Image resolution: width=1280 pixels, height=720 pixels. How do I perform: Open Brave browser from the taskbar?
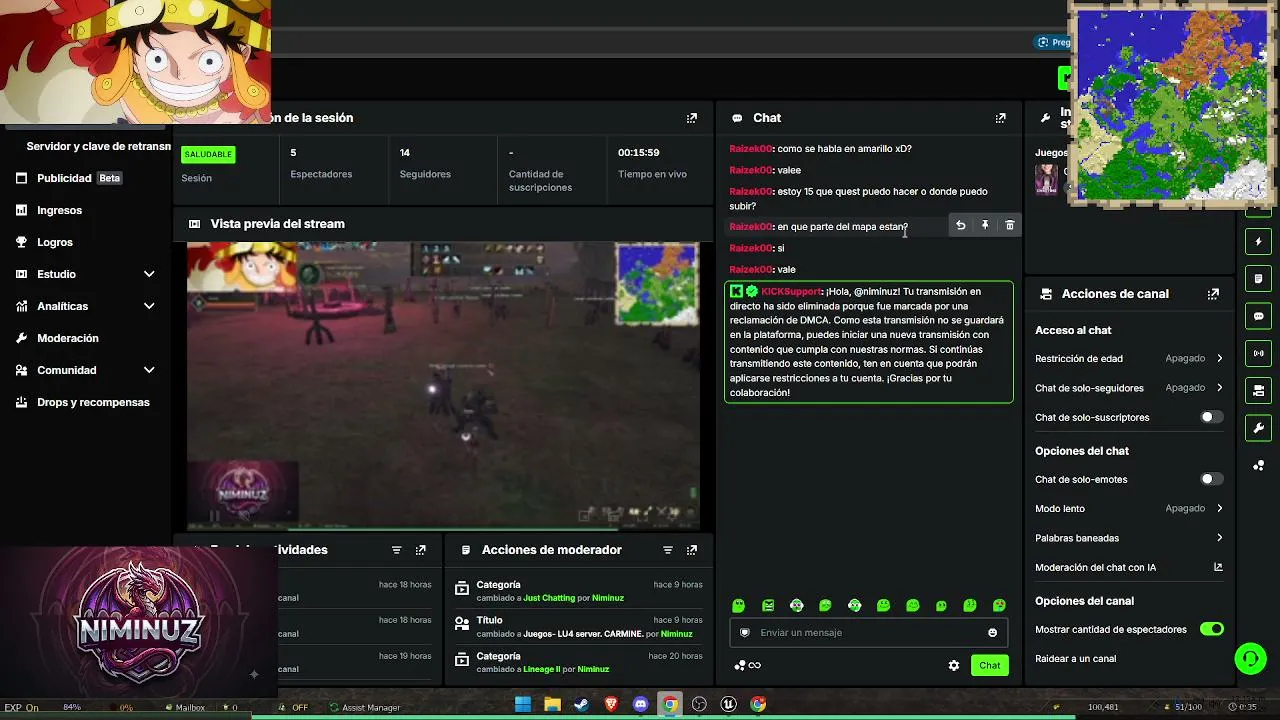click(x=611, y=704)
